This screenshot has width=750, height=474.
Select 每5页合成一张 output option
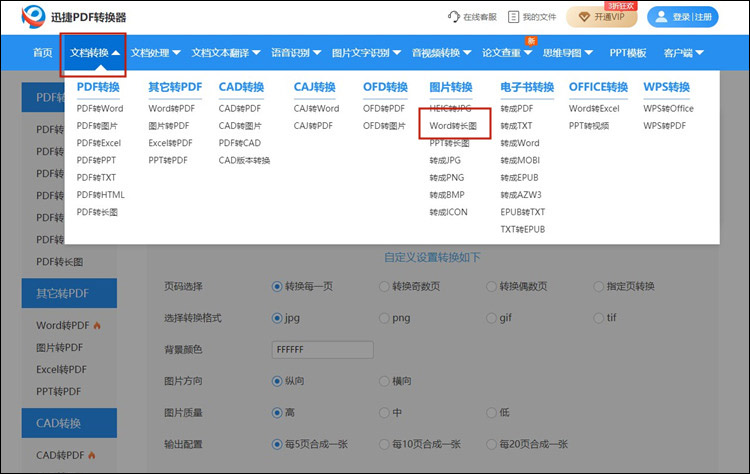point(277,444)
